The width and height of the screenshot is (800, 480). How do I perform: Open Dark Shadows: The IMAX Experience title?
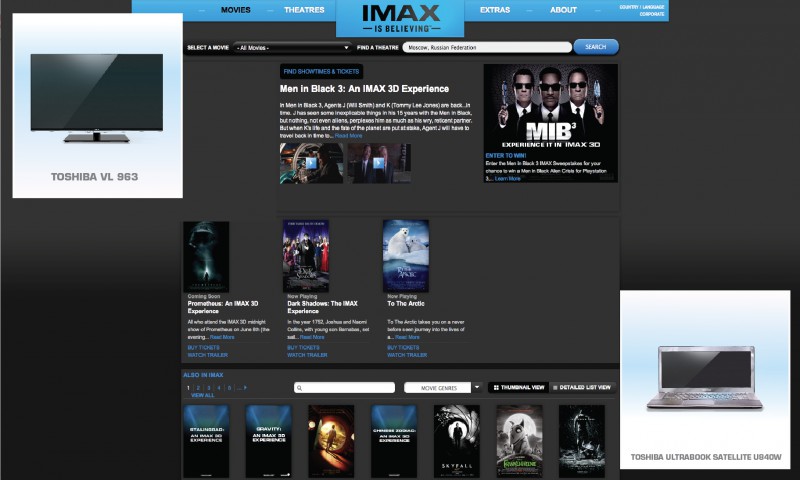point(322,307)
